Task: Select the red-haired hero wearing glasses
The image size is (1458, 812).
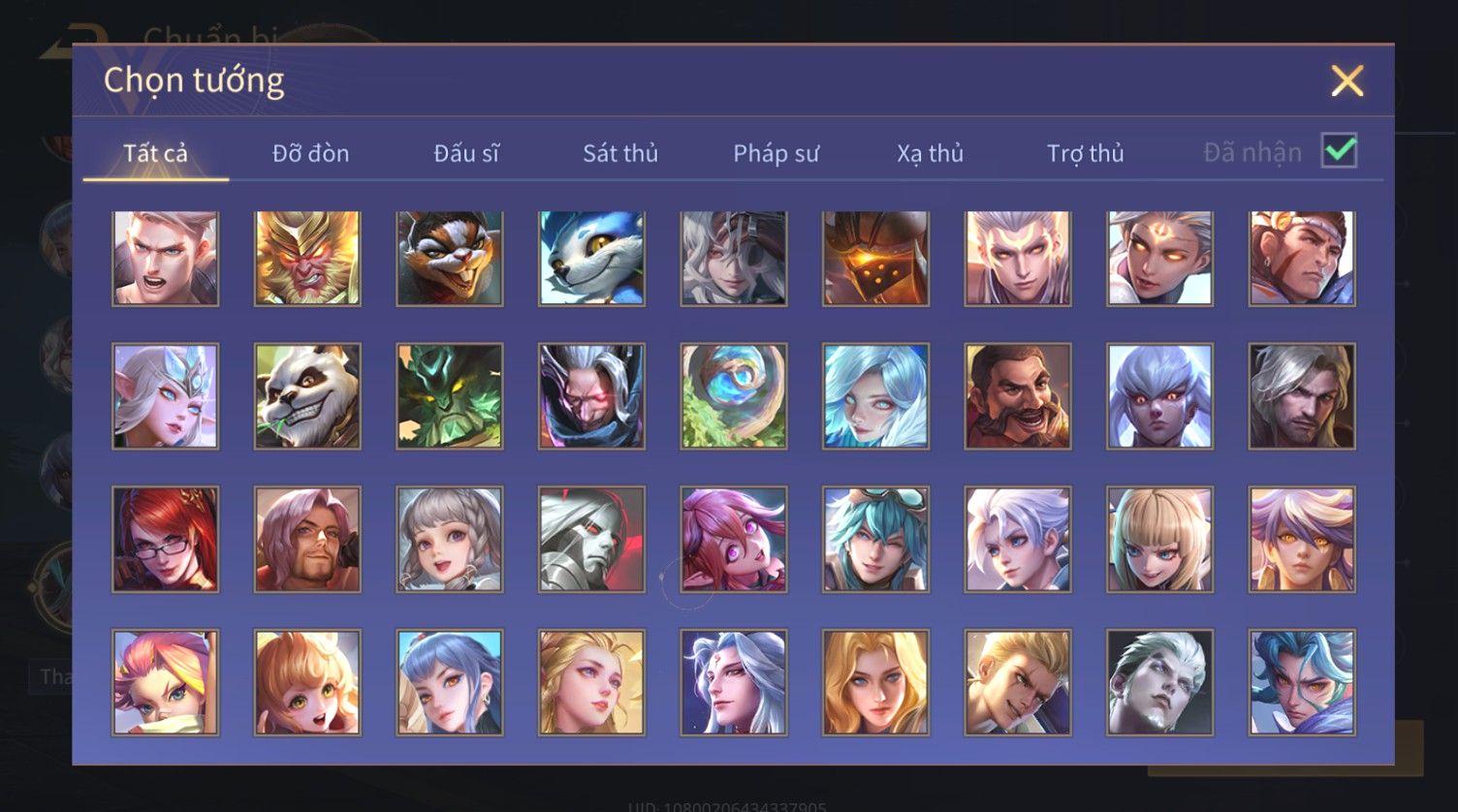Action: 165,540
